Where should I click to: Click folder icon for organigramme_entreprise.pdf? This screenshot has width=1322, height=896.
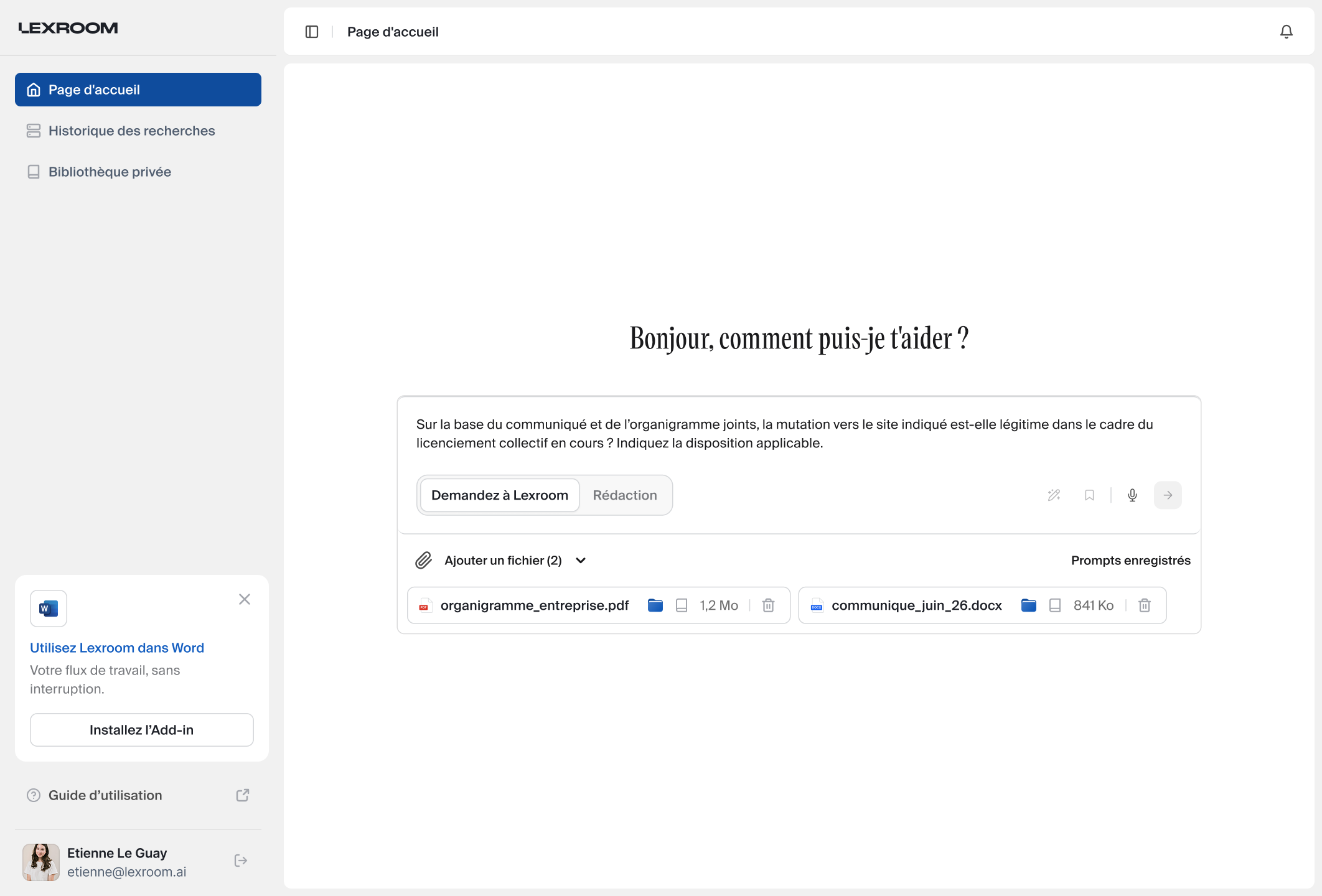(655, 605)
